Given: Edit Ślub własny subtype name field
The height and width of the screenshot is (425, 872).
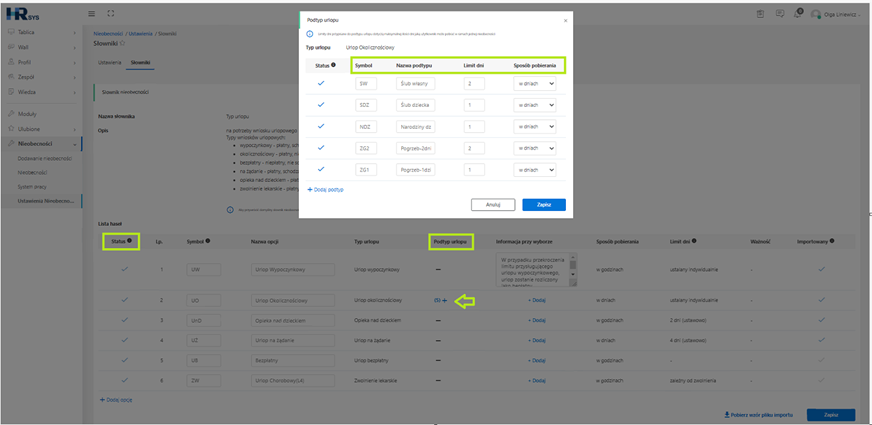Looking at the screenshot, I should 415,83.
